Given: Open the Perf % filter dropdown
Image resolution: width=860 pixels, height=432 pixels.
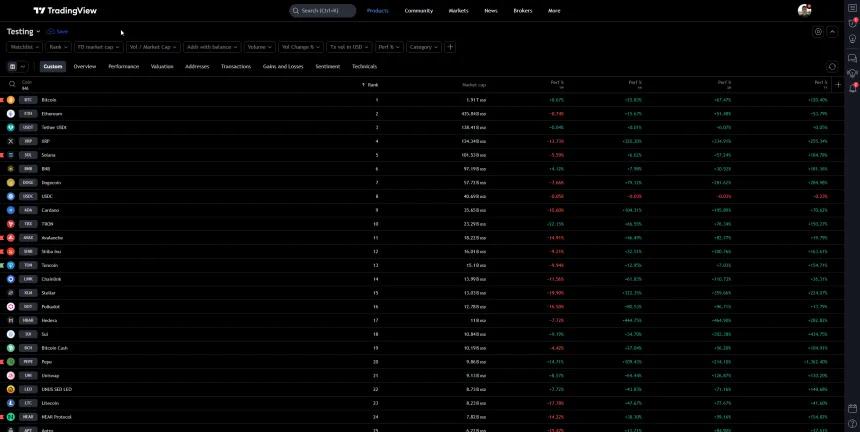Looking at the screenshot, I should [389, 47].
